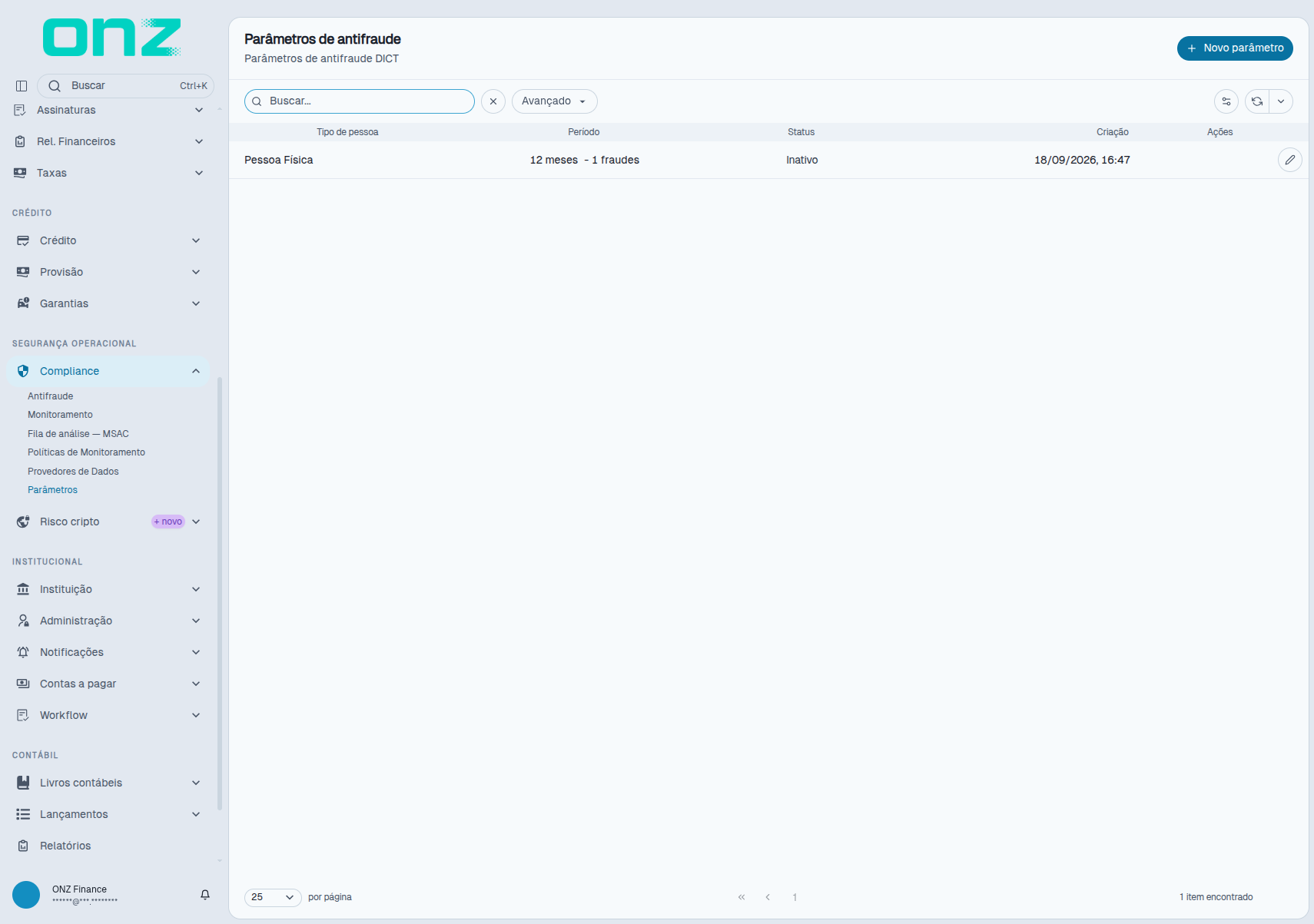Expand the Crédito chevron

[x=196, y=240]
